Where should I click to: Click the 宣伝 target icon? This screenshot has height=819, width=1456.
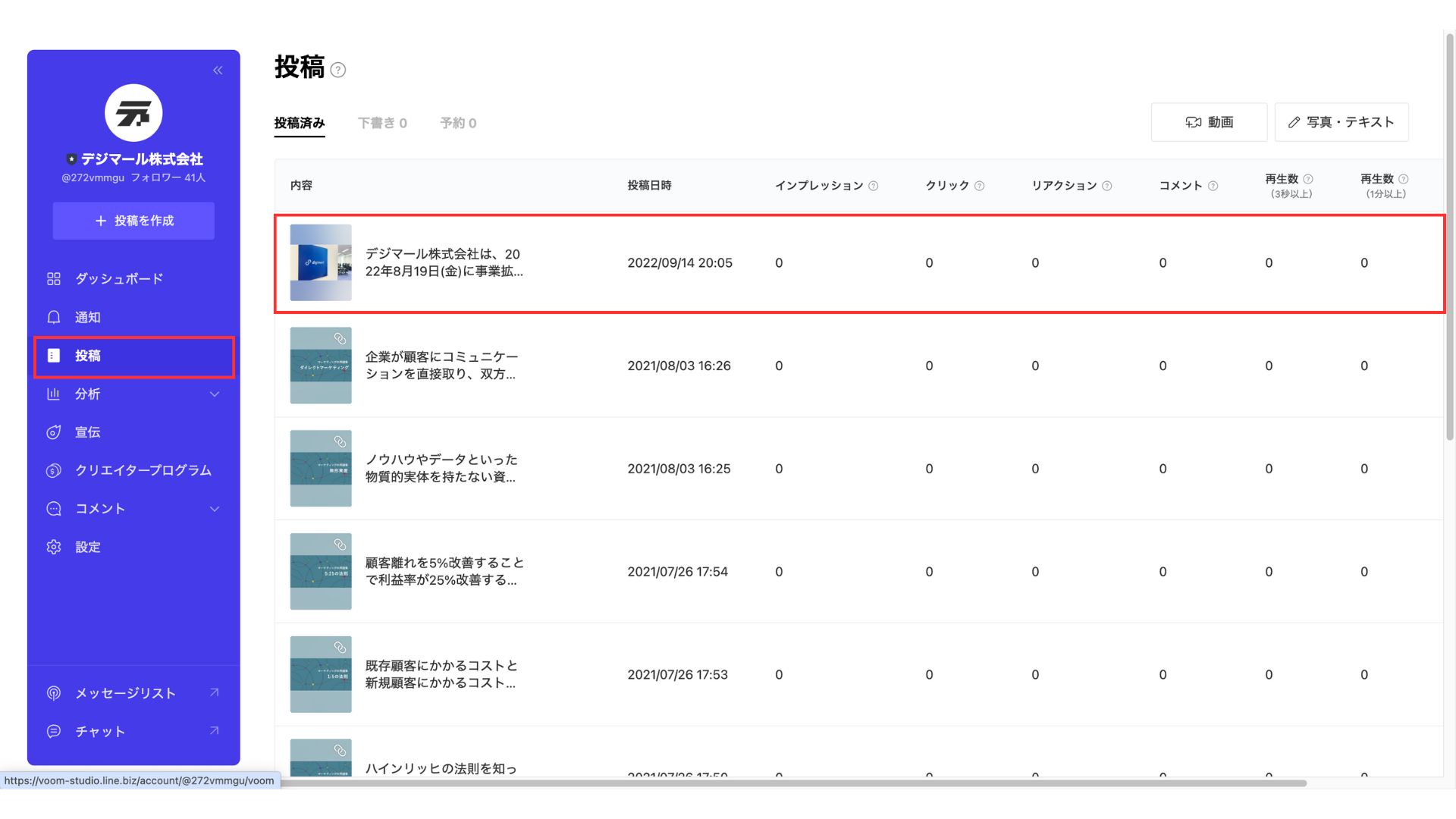coord(54,432)
